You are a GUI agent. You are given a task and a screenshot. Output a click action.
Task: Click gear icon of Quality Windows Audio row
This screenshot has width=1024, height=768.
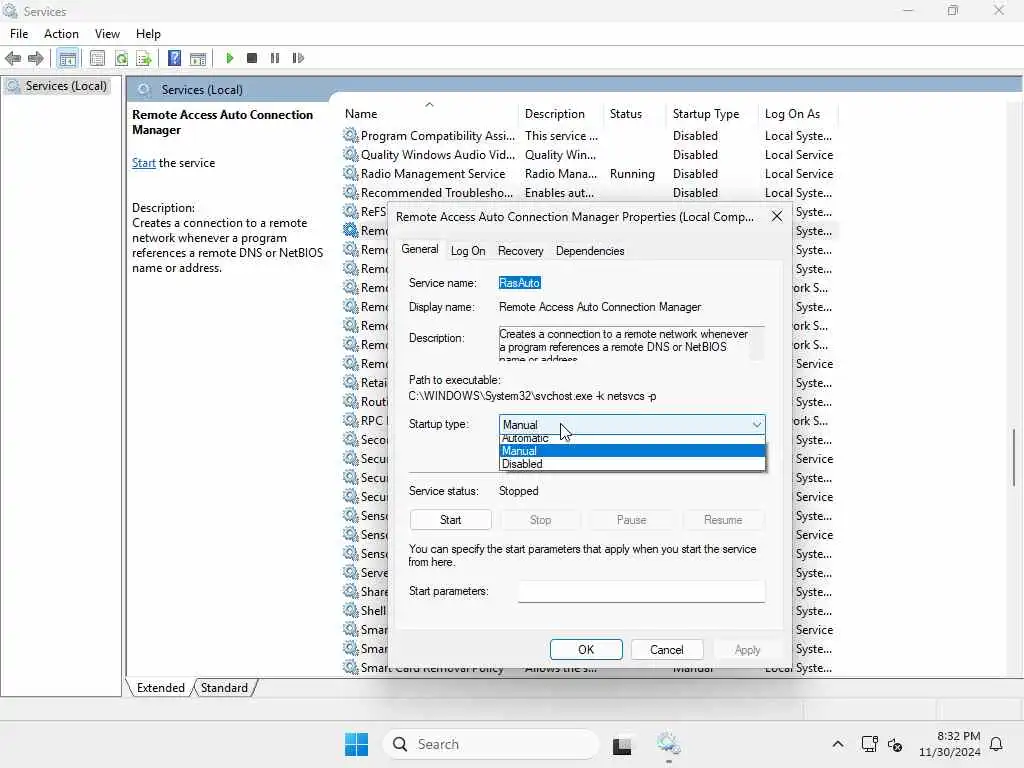click(x=351, y=154)
